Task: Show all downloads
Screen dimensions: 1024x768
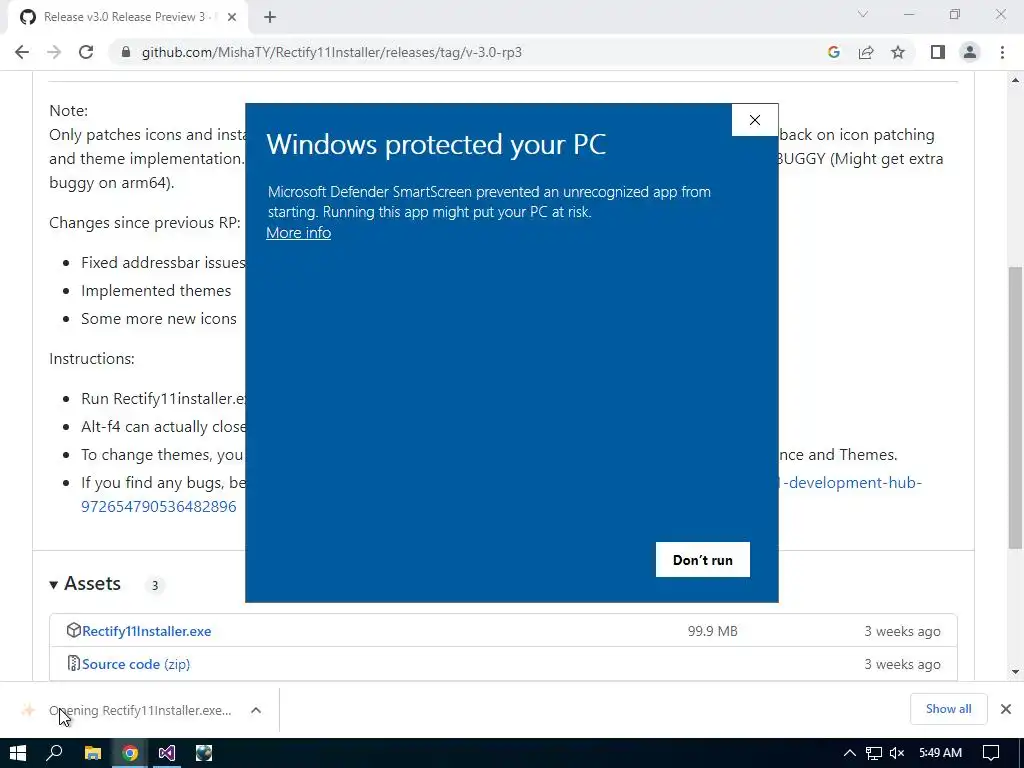Action: (948, 709)
